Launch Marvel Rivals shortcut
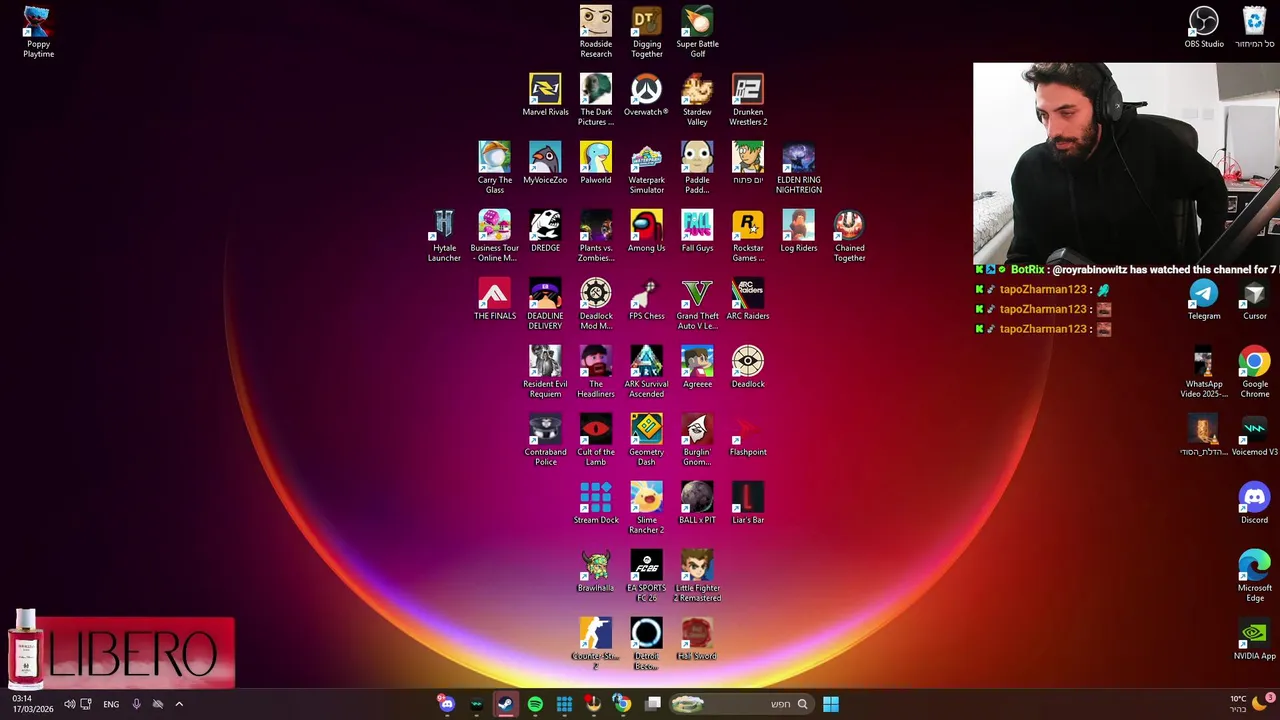1280x720 pixels. [545, 95]
